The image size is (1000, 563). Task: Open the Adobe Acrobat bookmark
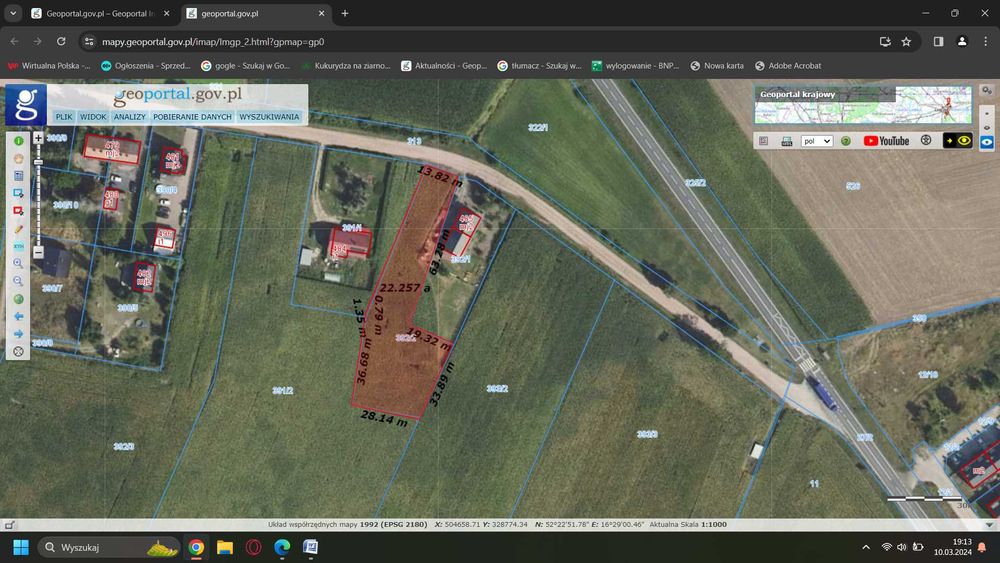click(x=788, y=66)
